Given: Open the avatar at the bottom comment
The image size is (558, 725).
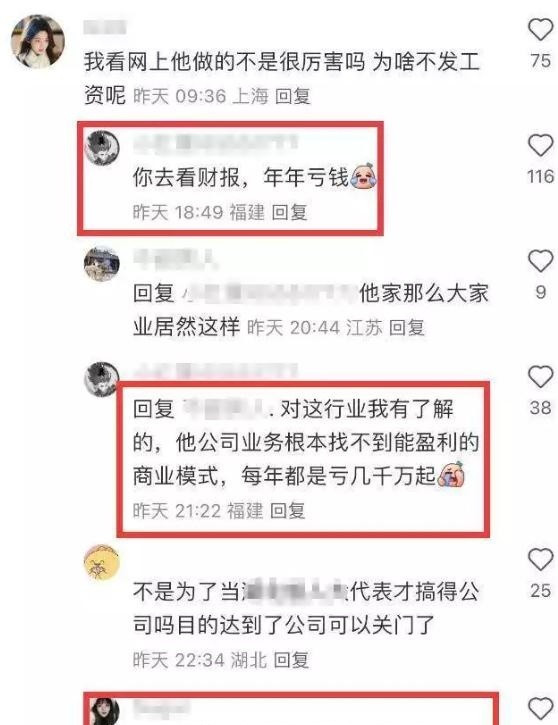Looking at the screenshot, I should coord(102,712).
